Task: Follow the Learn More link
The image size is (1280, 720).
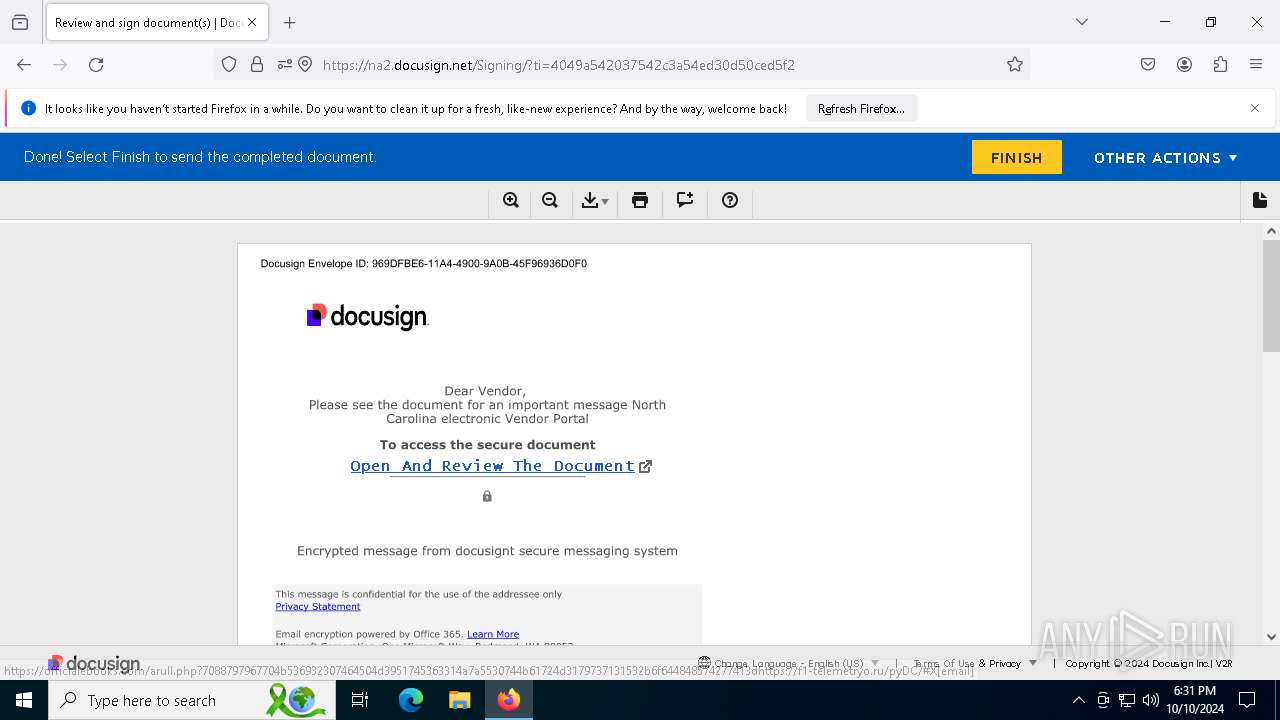Action: coord(493,634)
